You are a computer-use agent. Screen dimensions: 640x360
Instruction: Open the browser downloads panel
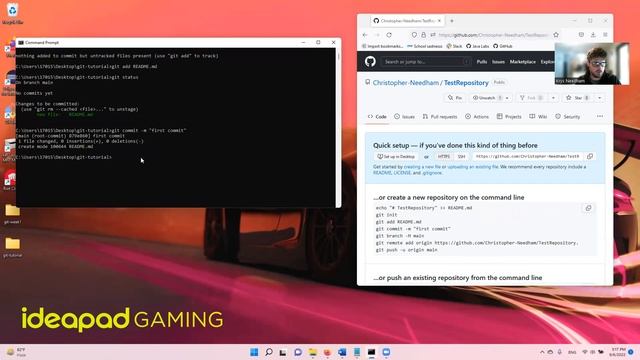coord(593,35)
